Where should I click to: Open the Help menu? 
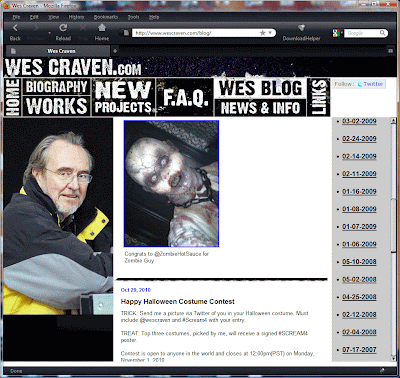[x=154, y=17]
